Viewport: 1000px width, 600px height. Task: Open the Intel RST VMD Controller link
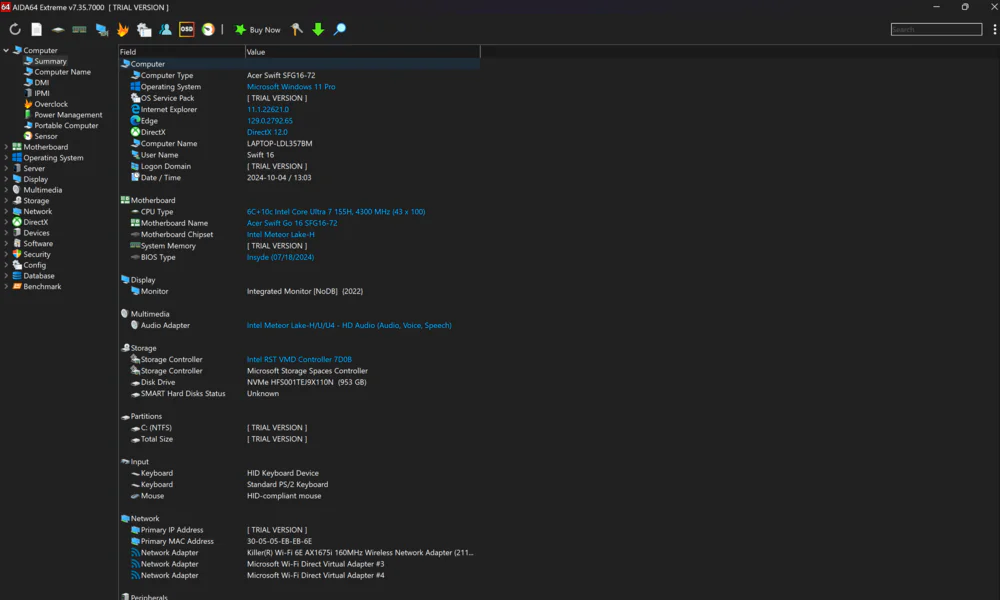click(x=299, y=360)
